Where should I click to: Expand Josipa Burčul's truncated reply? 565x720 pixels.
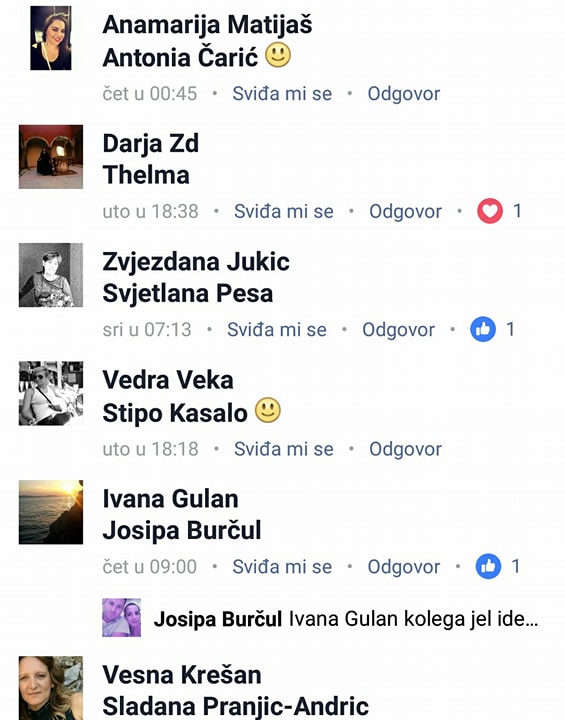pyautogui.click(x=345, y=619)
